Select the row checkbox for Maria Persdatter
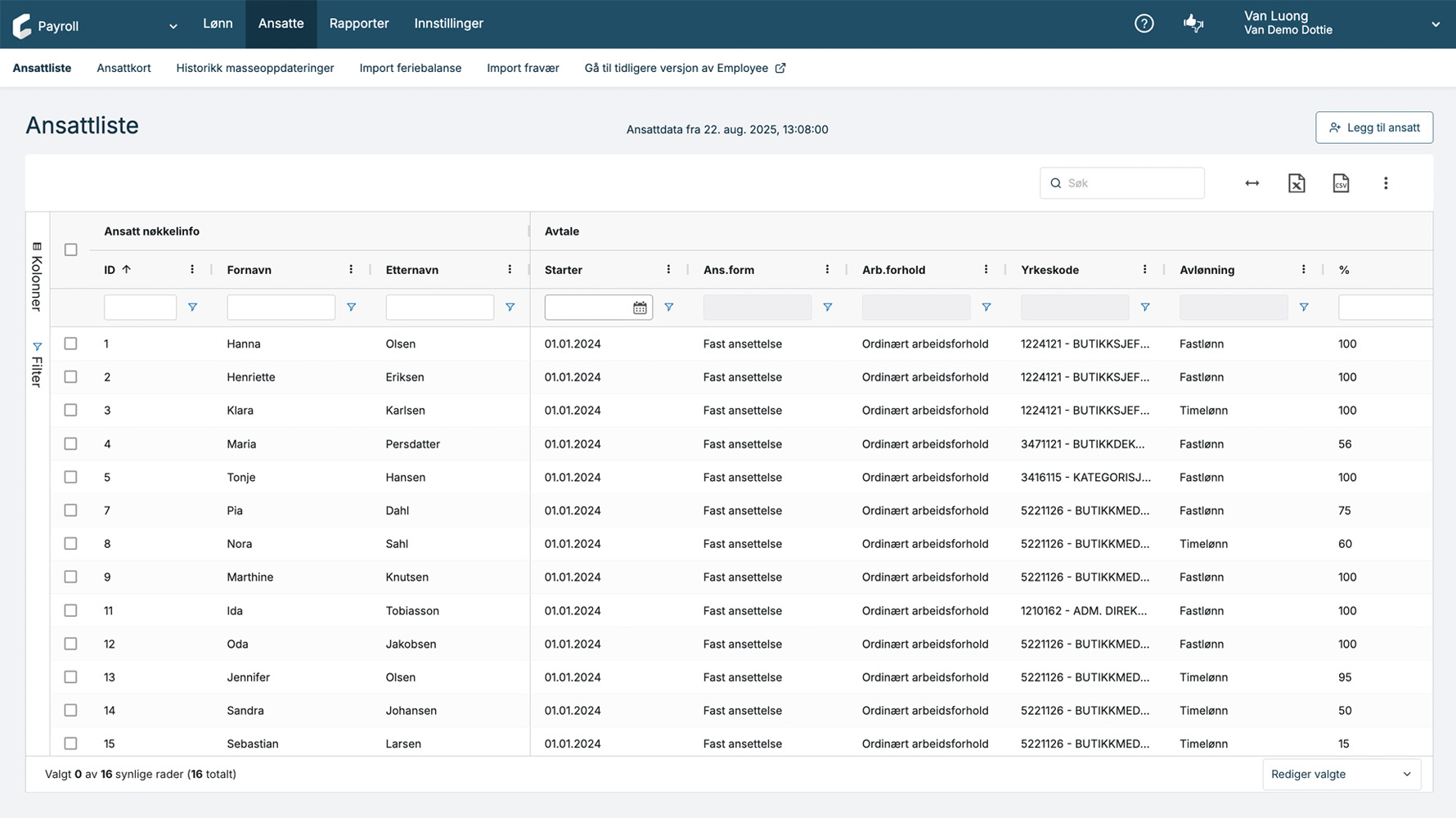1456x818 pixels. [71, 444]
